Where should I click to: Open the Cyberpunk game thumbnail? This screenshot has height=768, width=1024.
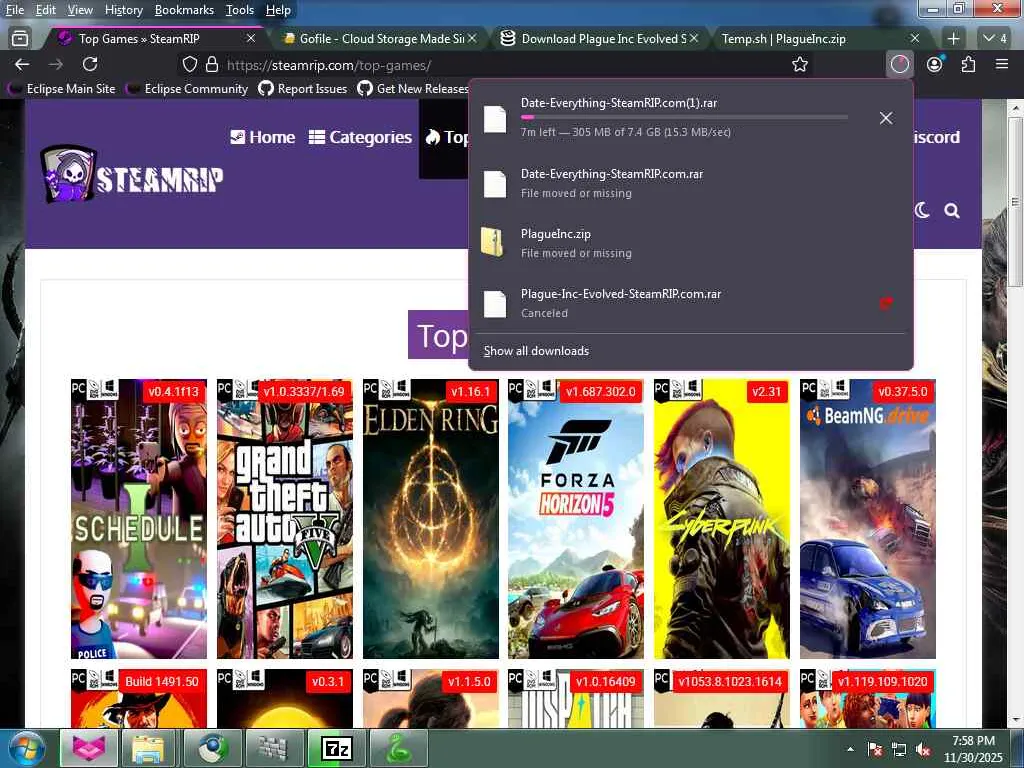pyautogui.click(x=722, y=519)
